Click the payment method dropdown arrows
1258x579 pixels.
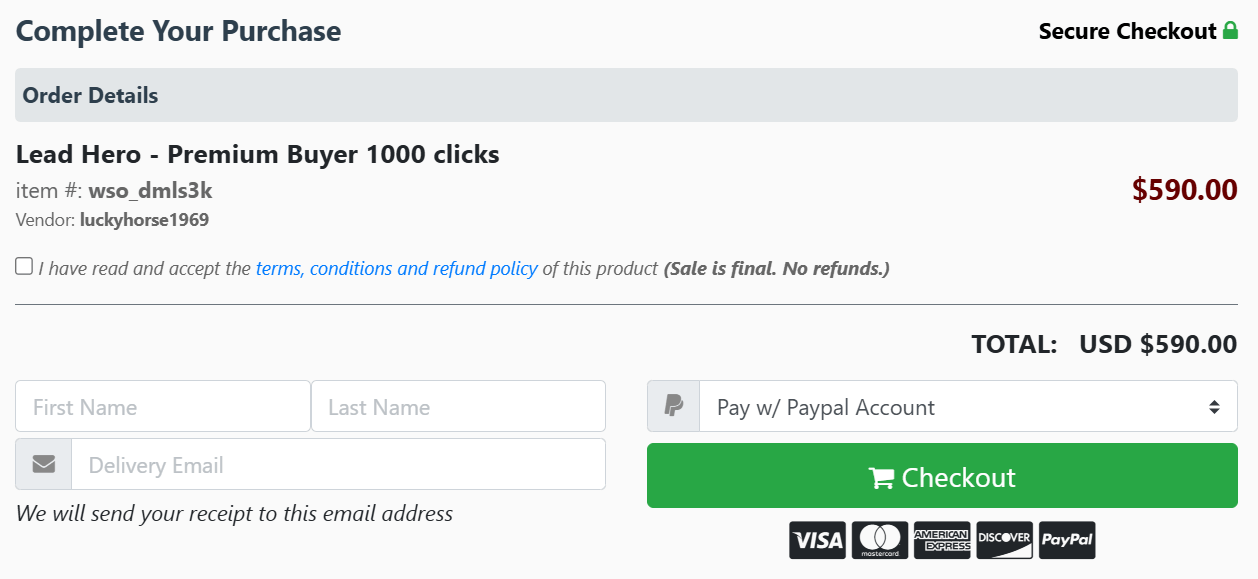point(1214,407)
